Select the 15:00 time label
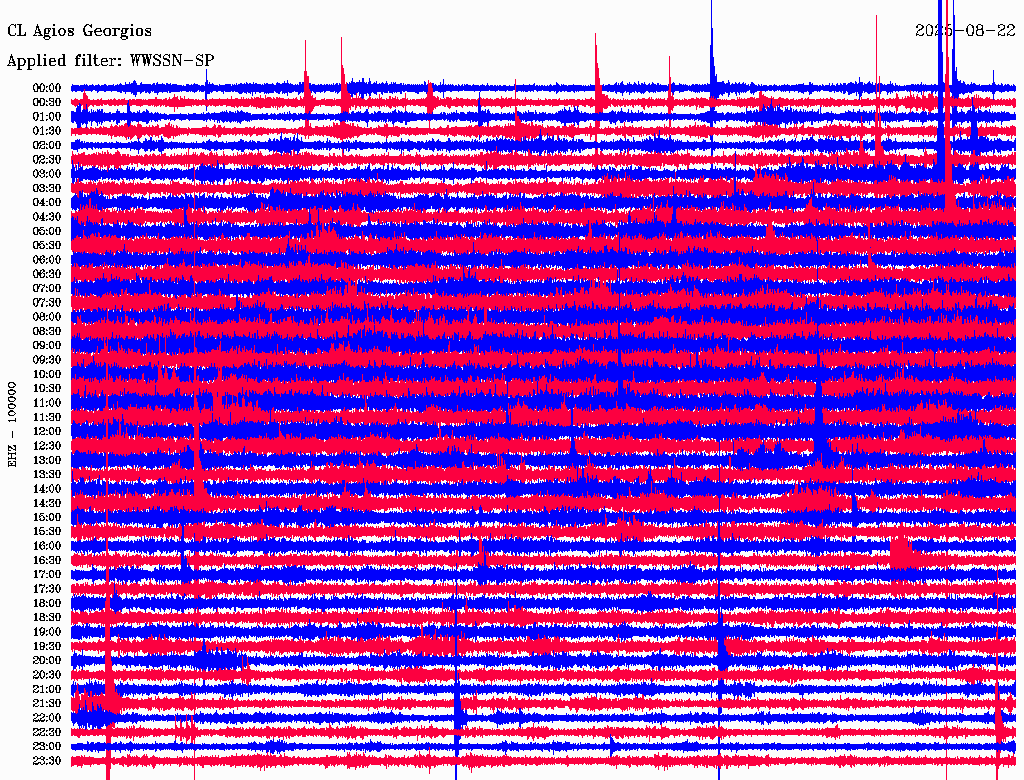 click(x=47, y=517)
